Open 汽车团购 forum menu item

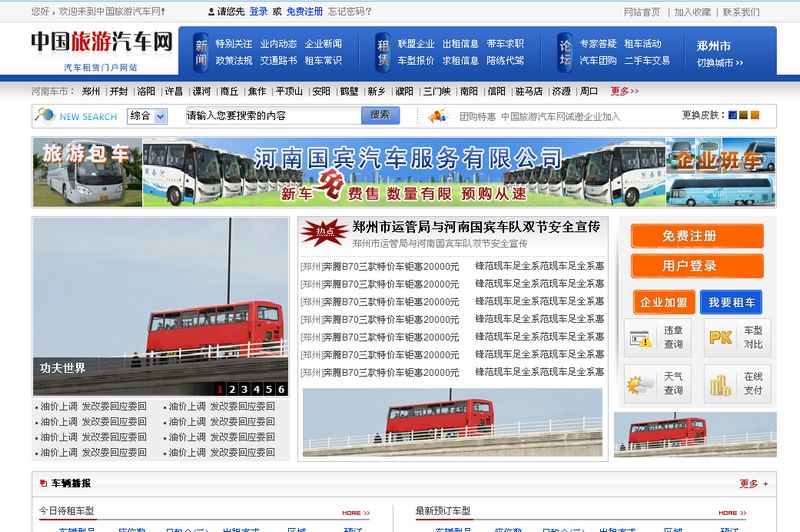point(598,60)
